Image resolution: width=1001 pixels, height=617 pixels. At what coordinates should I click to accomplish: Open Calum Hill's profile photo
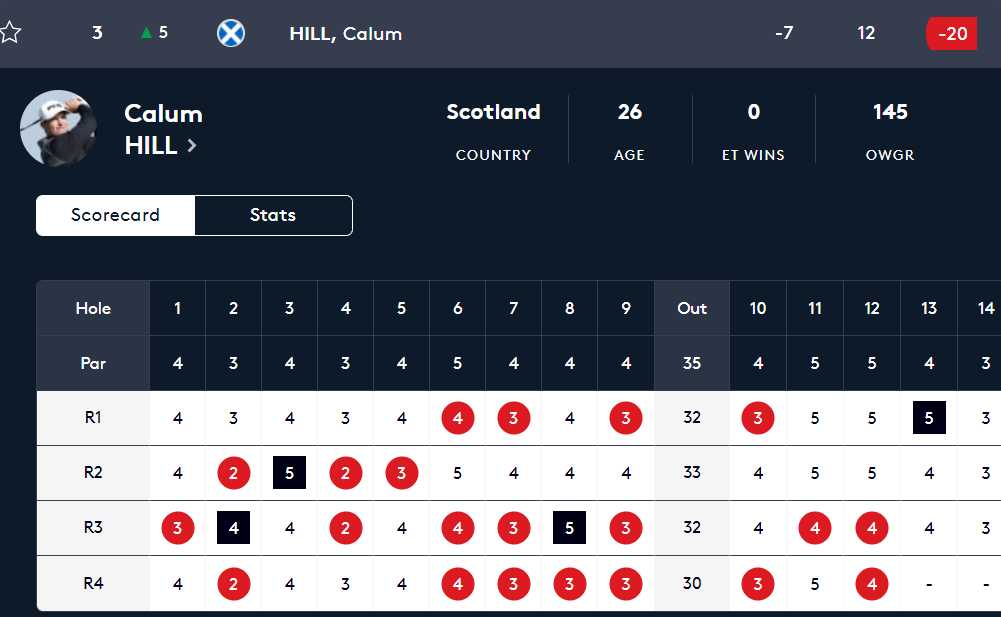(58, 129)
